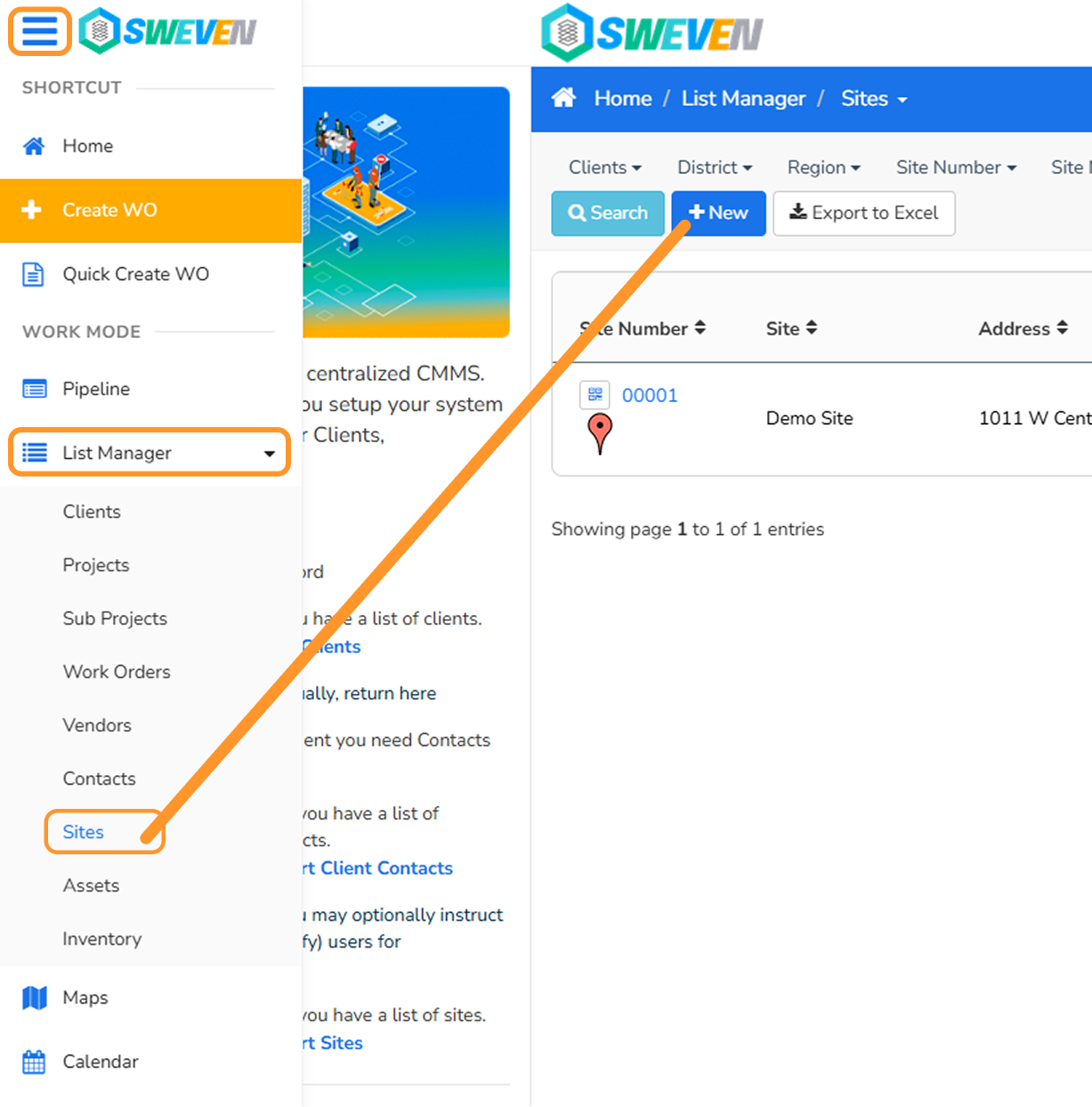Open the District filter dropdown

coord(715,167)
